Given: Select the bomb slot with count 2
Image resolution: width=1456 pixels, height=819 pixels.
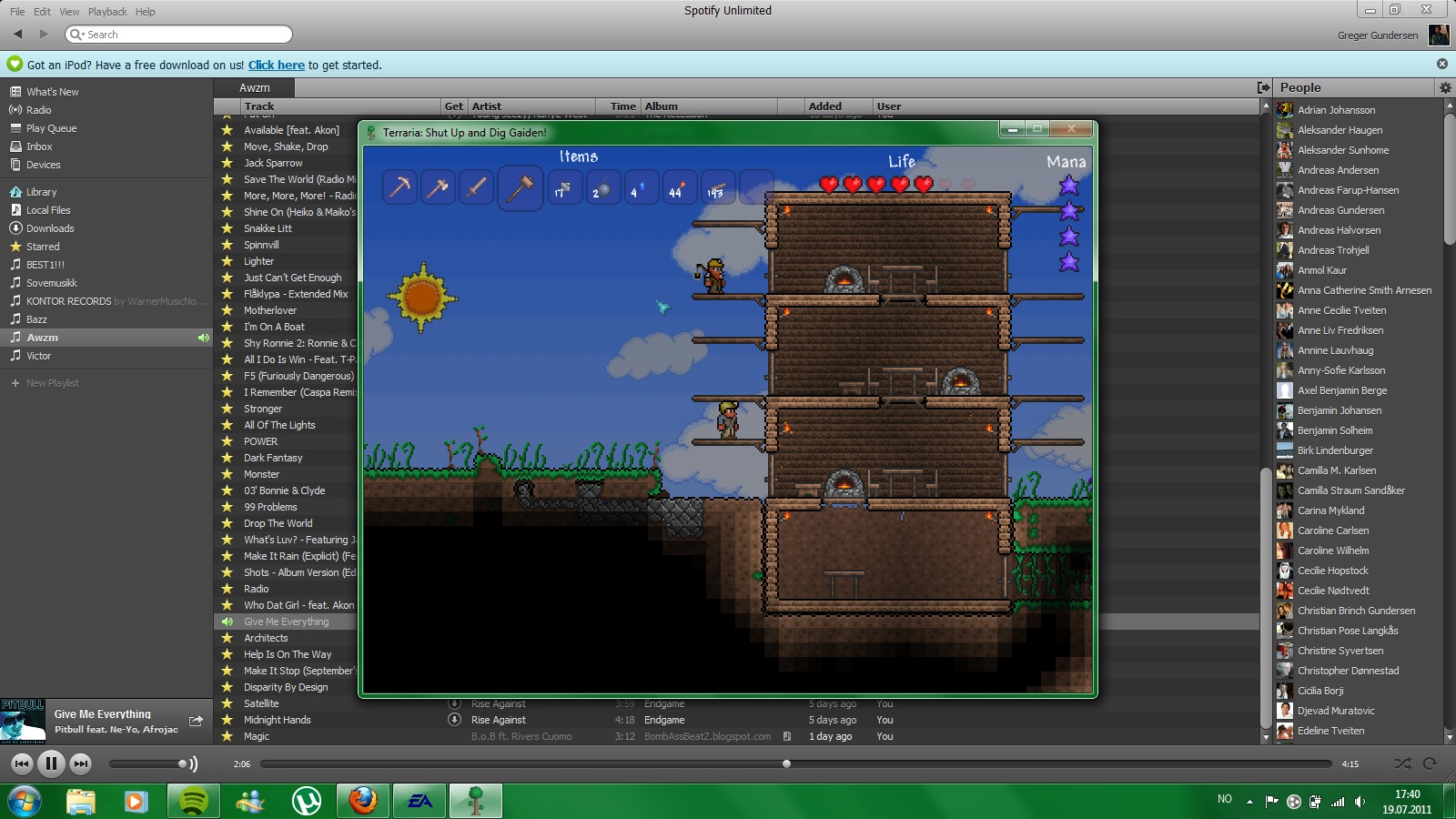Looking at the screenshot, I should tap(603, 187).
